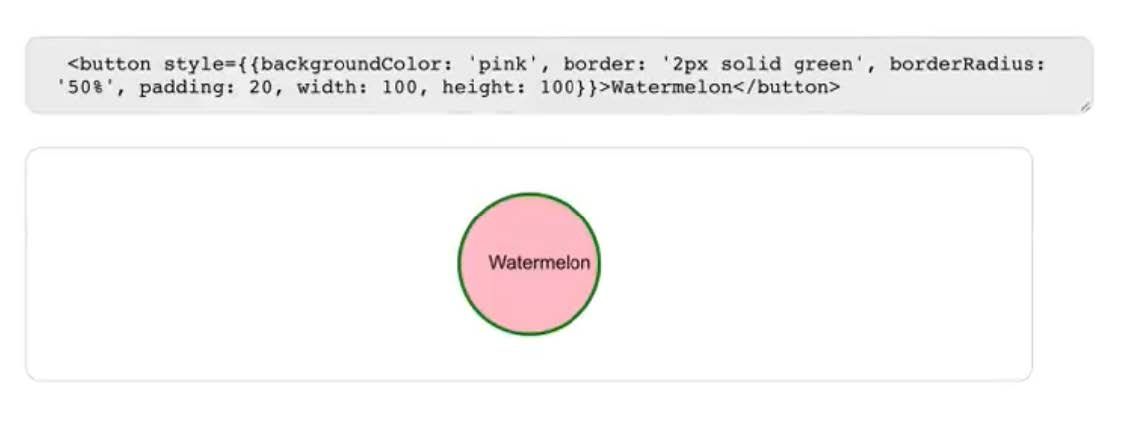Click the code textarea resize handle
Screen dimensions: 1144x424
(x=1085, y=106)
